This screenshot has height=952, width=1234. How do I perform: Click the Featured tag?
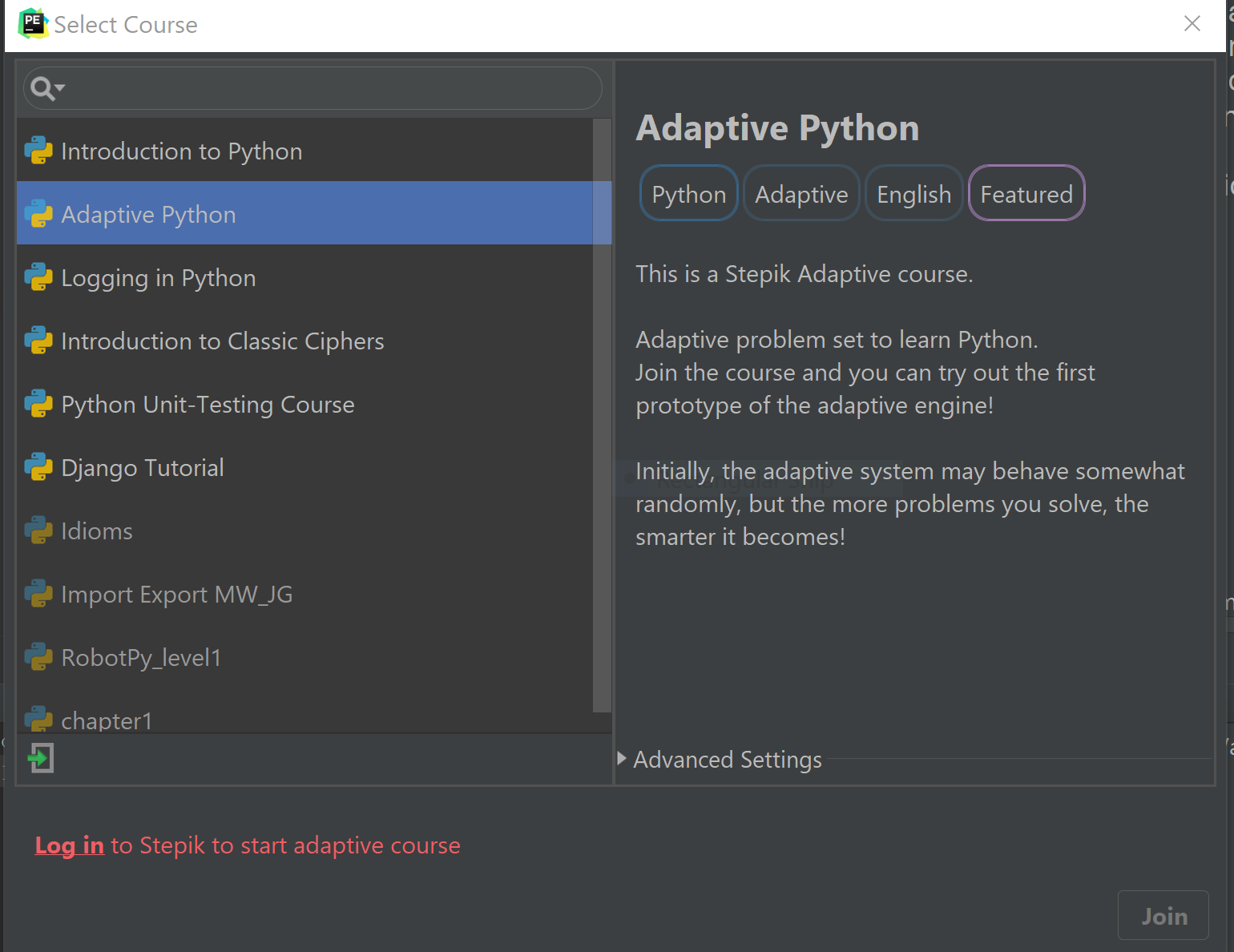click(x=1026, y=193)
